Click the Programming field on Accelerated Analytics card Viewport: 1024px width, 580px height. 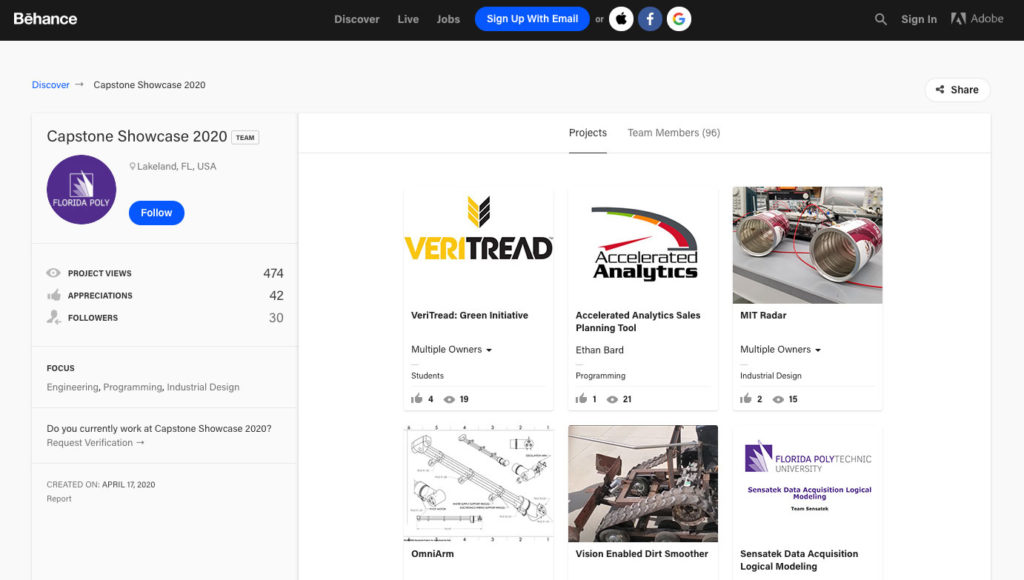click(x=600, y=376)
